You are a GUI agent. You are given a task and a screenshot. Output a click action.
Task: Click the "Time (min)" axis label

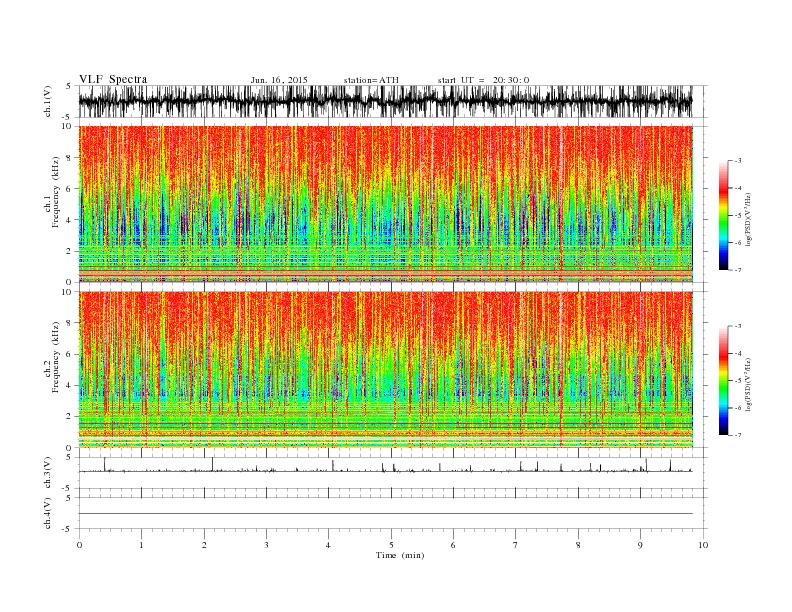[400, 555]
